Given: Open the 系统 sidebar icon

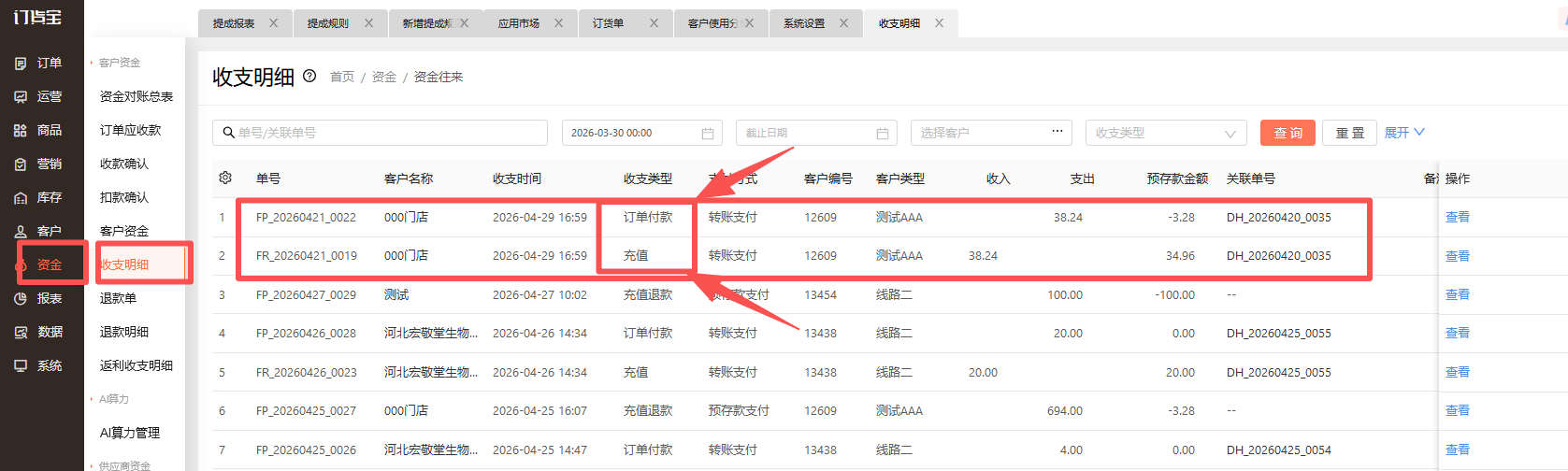Looking at the screenshot, I should pyautogui.click(x=21, y=366).
